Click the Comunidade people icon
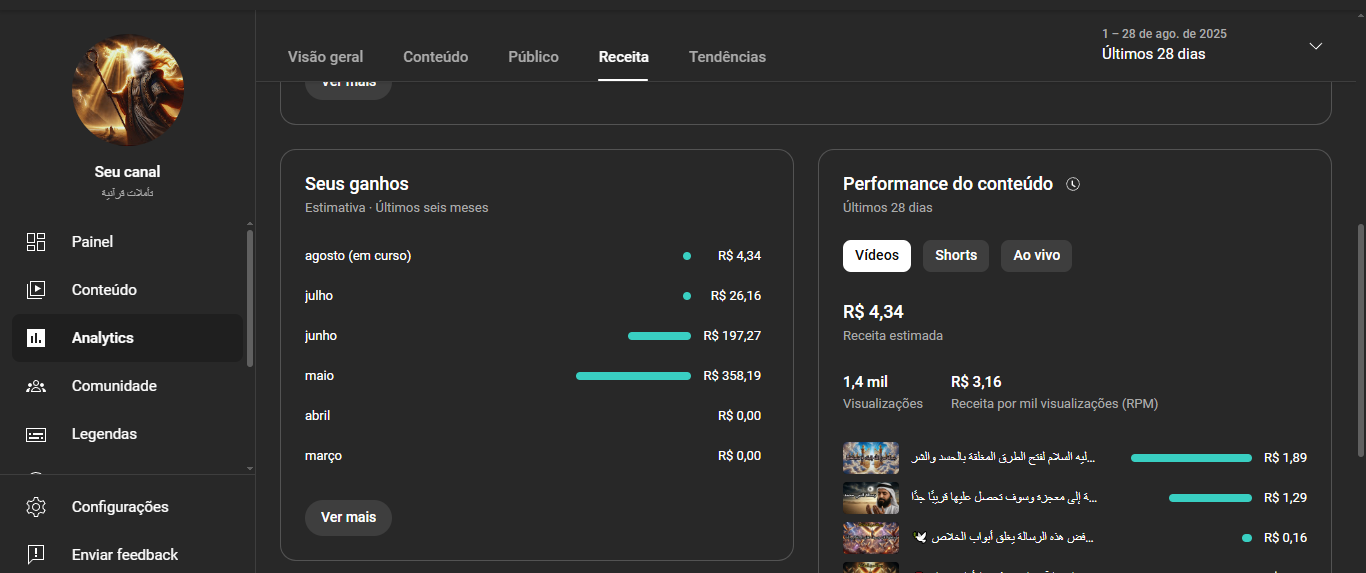Viewport: 1366px width, 573px height. [x=36, y=386]
